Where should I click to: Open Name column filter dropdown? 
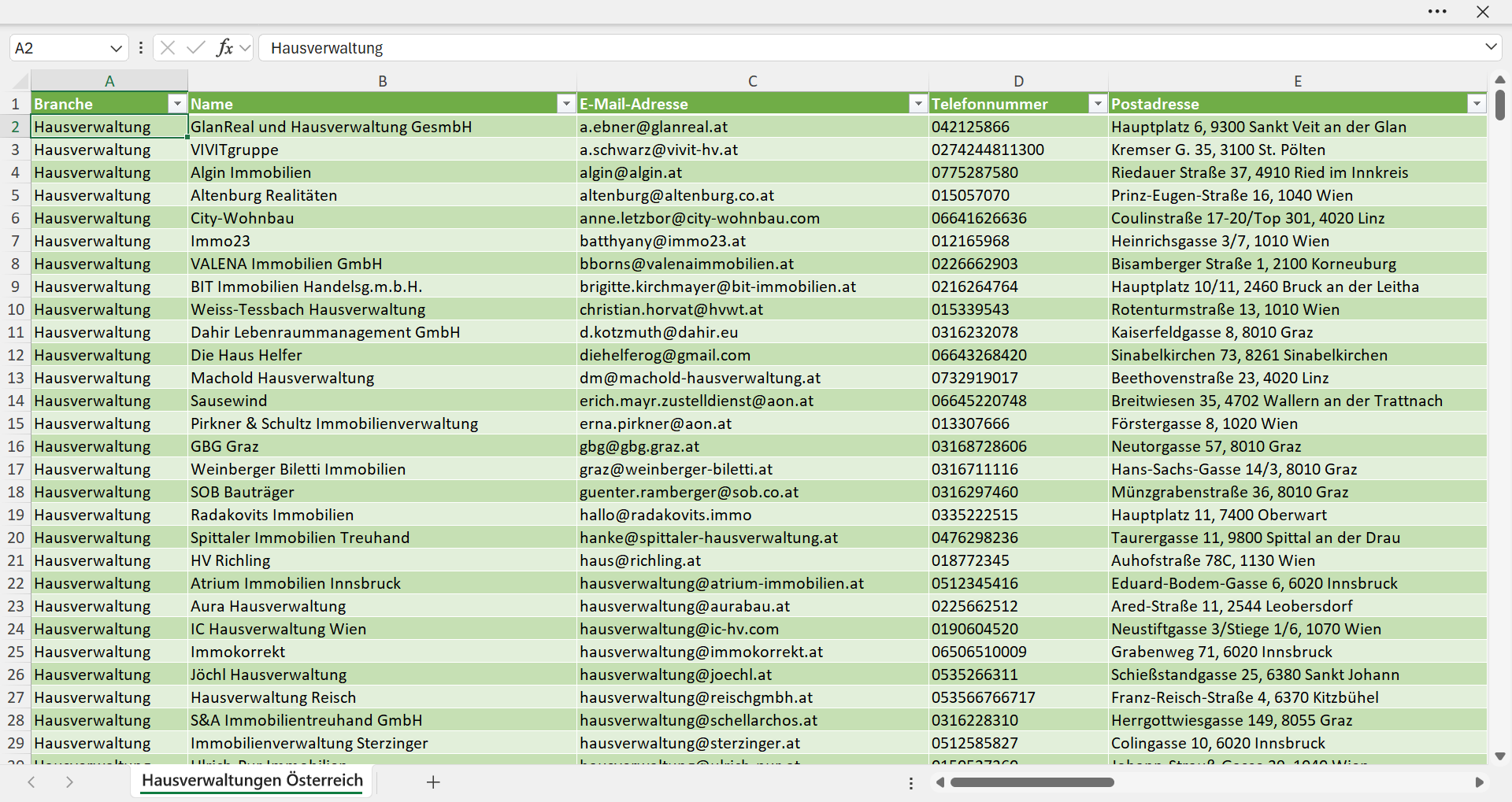tap(566, 104)
